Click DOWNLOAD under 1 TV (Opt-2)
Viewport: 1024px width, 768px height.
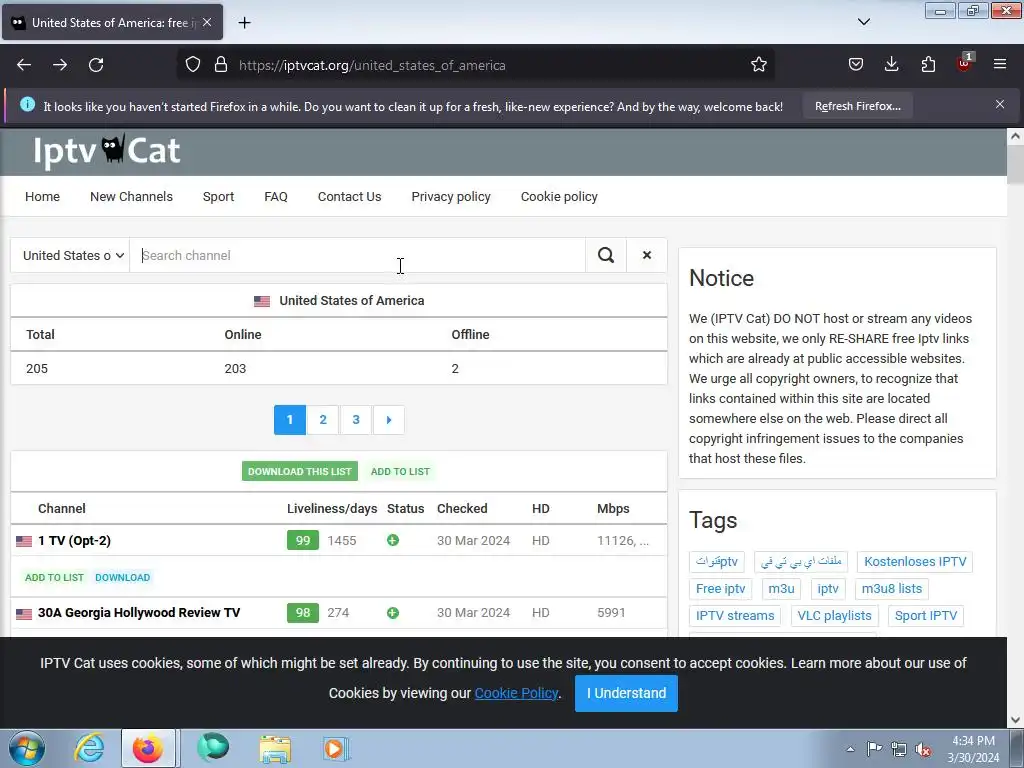tap(123, 577)
